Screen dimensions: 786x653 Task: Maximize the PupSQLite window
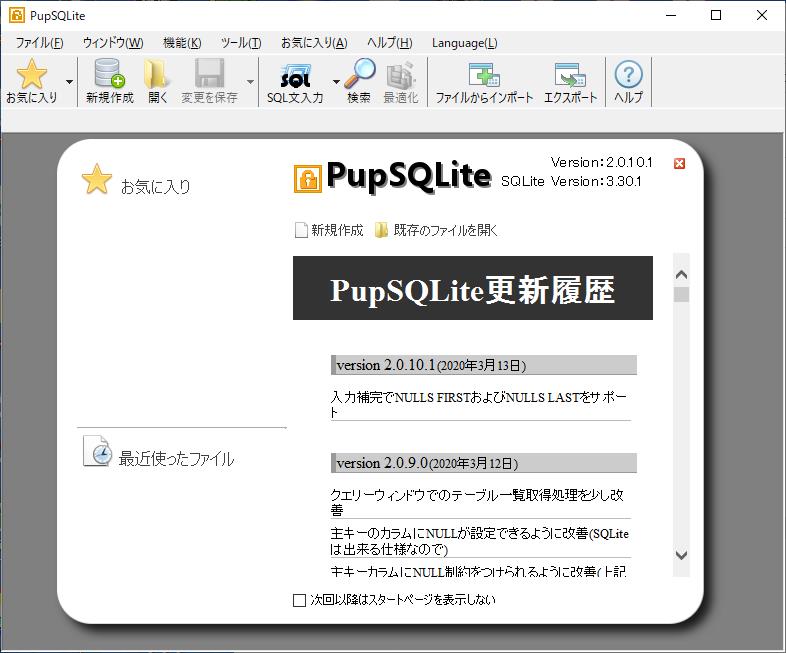[x=716, y=15]
